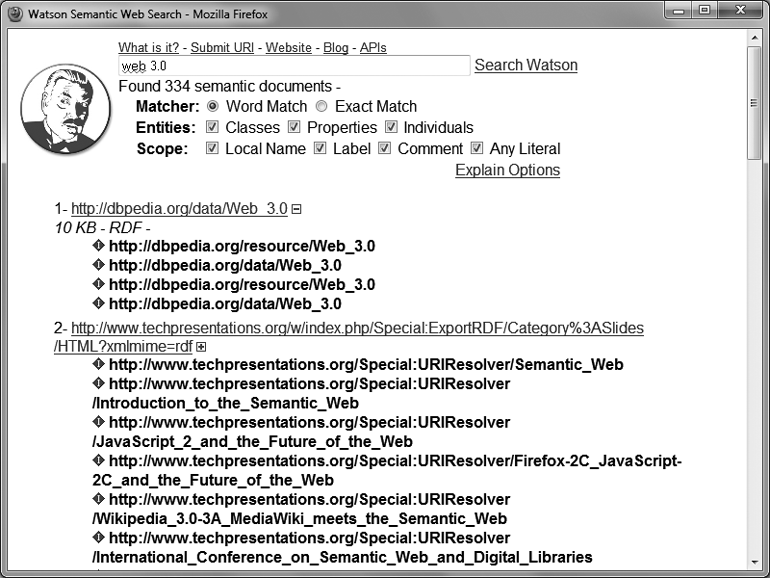Open the APIs link
Screen dimensions: 770x578
click(373, 48)
